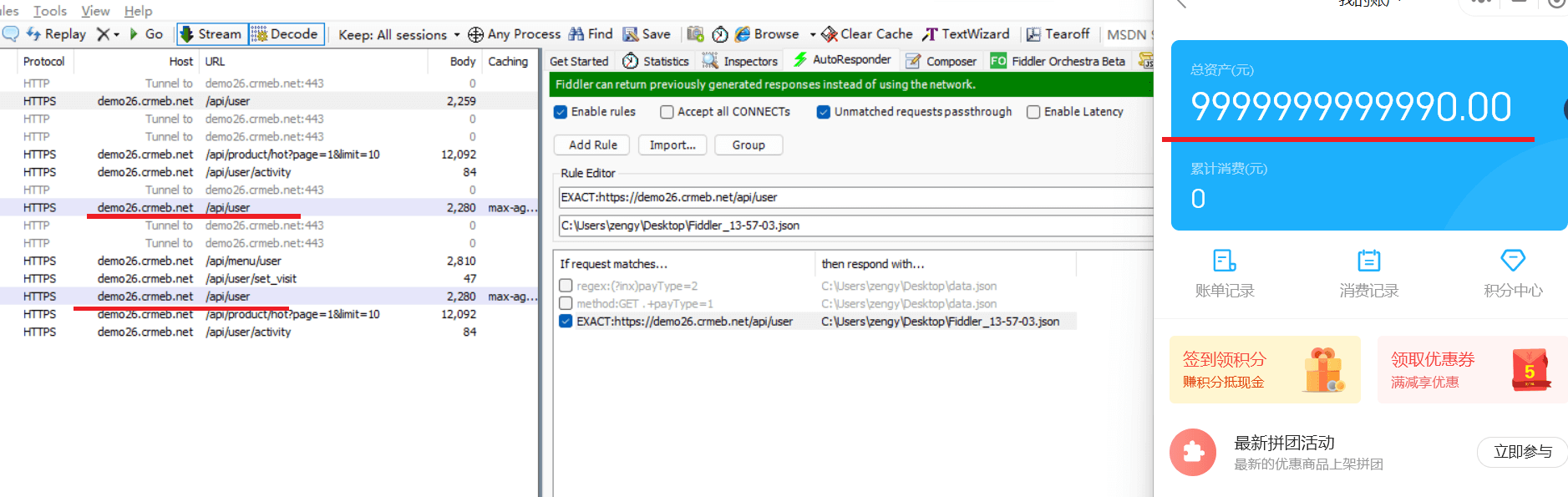Switch to Fiddler Orchestra Beta tab
Viewport: 1568px width, 497px height.
point(1058,61)
